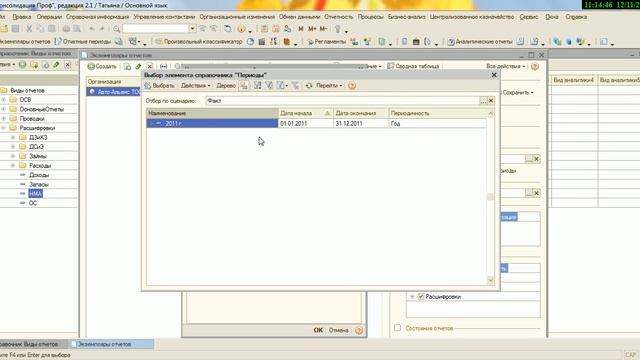Open the Операции menu
This screenshot has width=640, height=360.
click(x=49, y=17)
